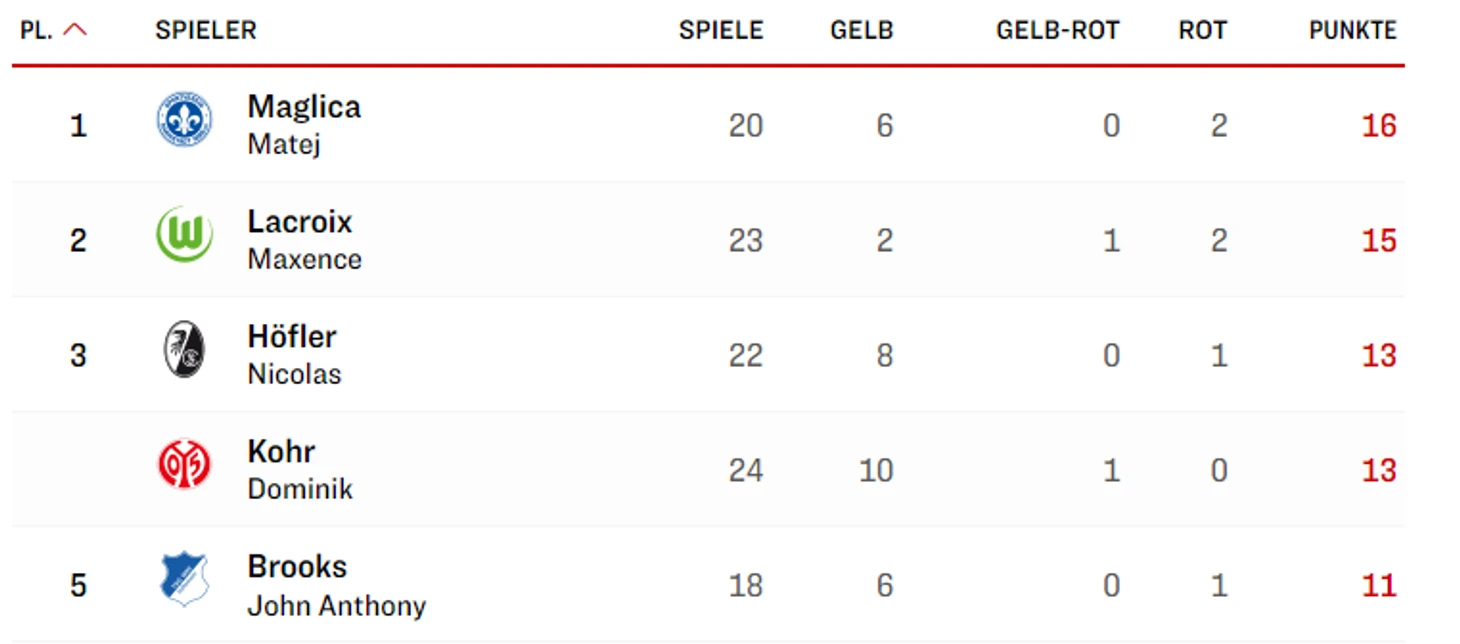Click the Wolfsburg logo next to Lacroix
The height and width of the screenshot is (644, 1460).
[x=184, y=235]
